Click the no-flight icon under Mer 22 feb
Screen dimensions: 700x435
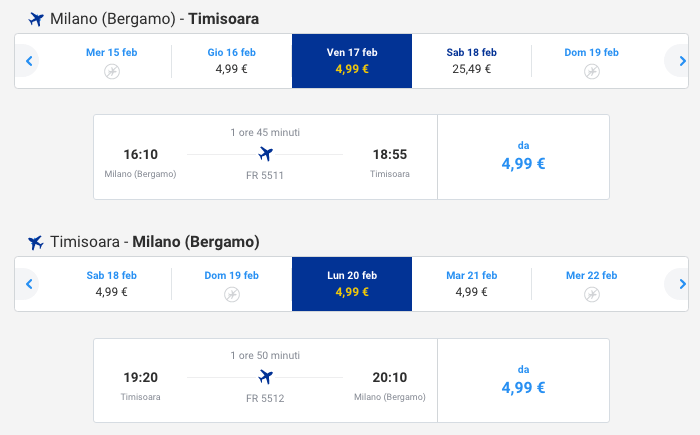[x=592, y=295]
